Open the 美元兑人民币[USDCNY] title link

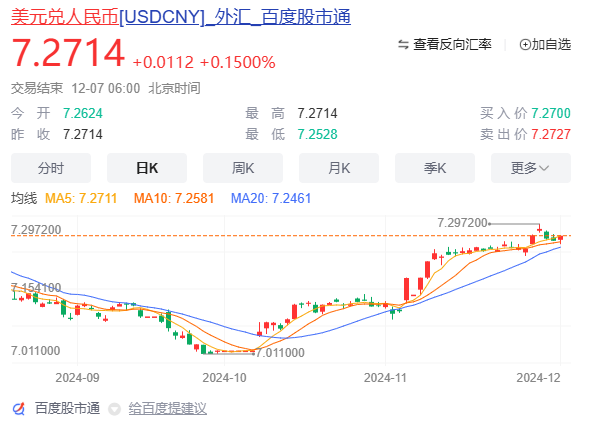point(181,17)
